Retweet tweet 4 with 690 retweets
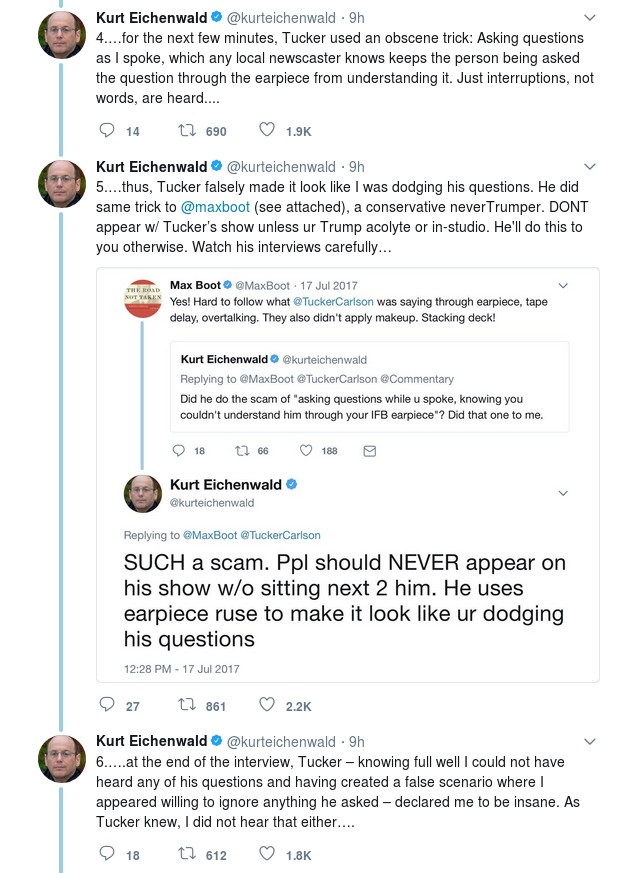Image resolution: width=635 pixels, height=873 pixels. [186, 130]
